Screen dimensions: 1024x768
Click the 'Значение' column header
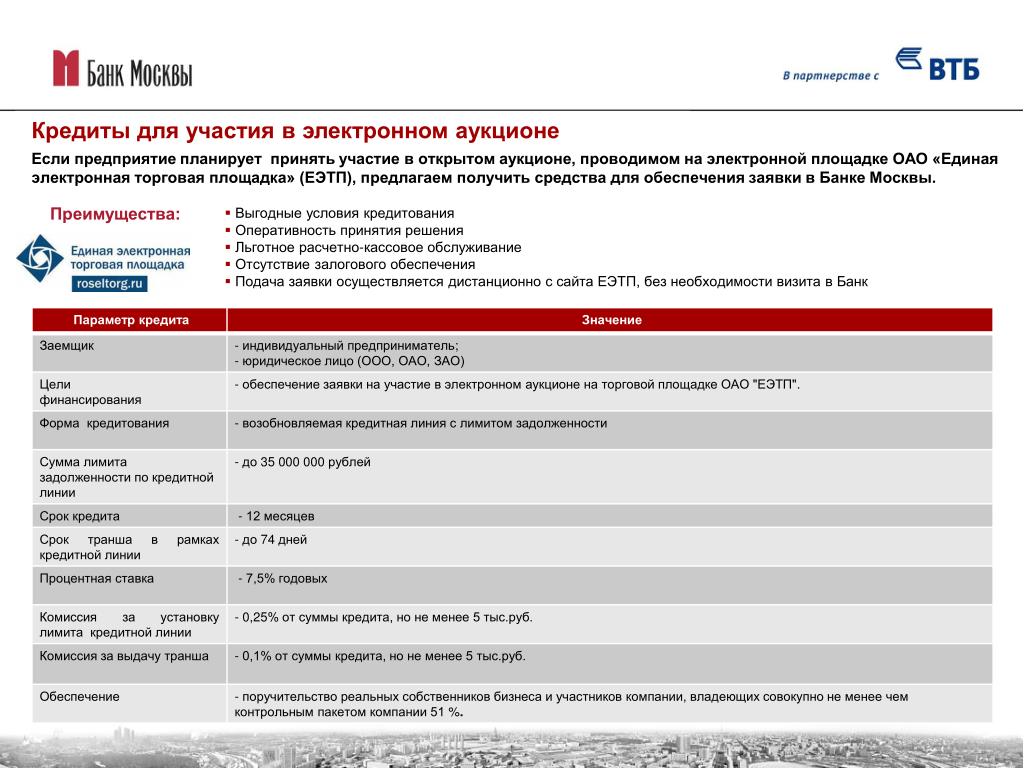(611, 320)
